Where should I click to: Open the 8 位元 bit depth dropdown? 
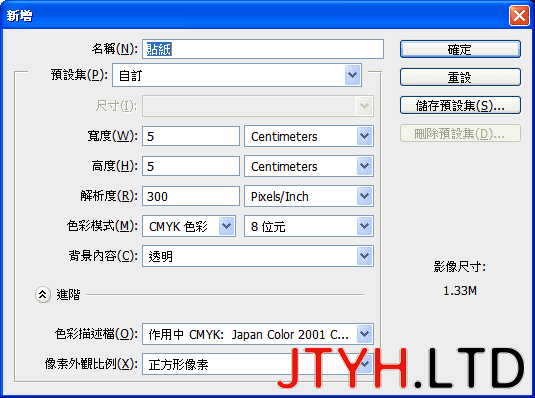point(309,226)
